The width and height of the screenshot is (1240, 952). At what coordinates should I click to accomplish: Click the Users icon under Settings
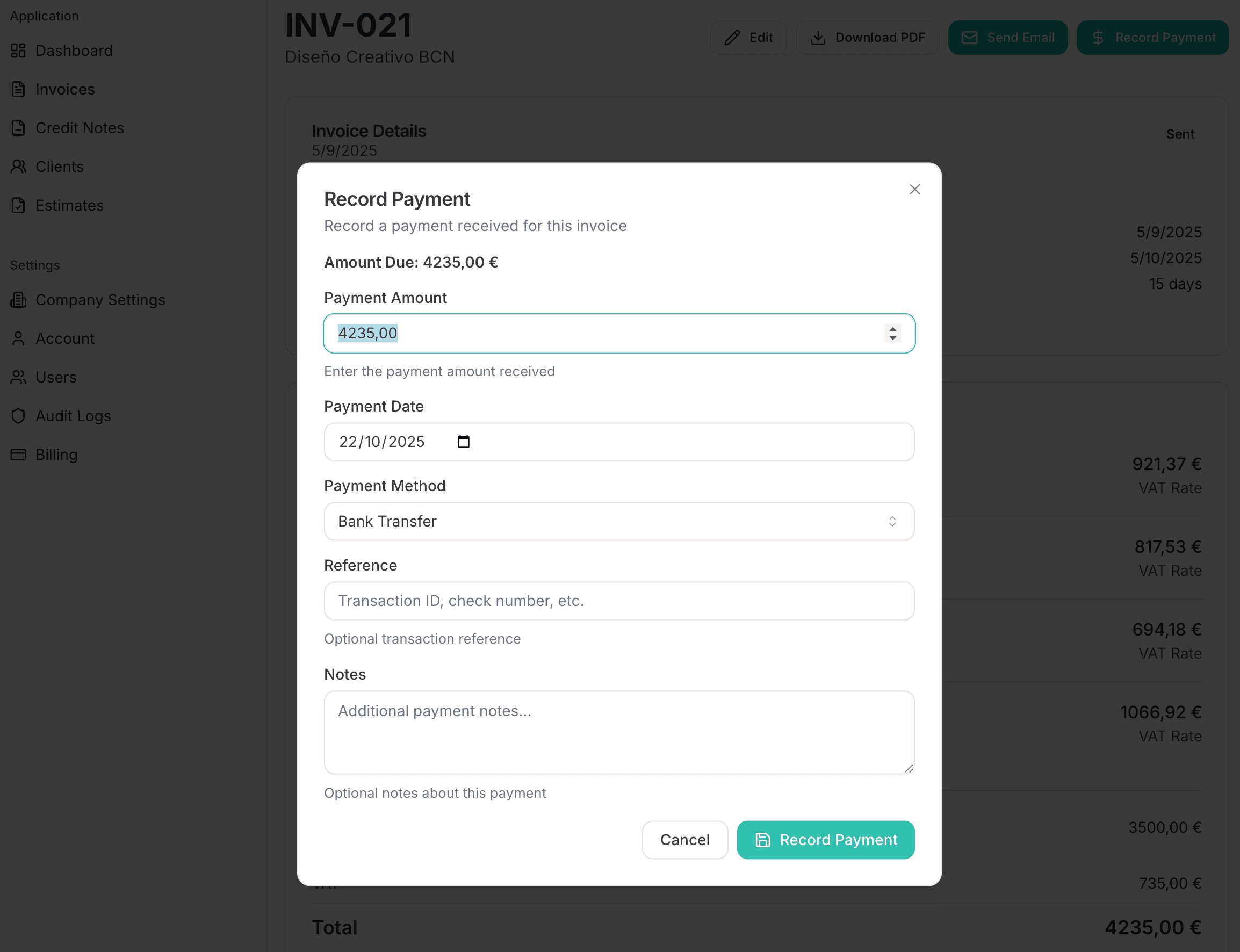click(x=18, y=377)
